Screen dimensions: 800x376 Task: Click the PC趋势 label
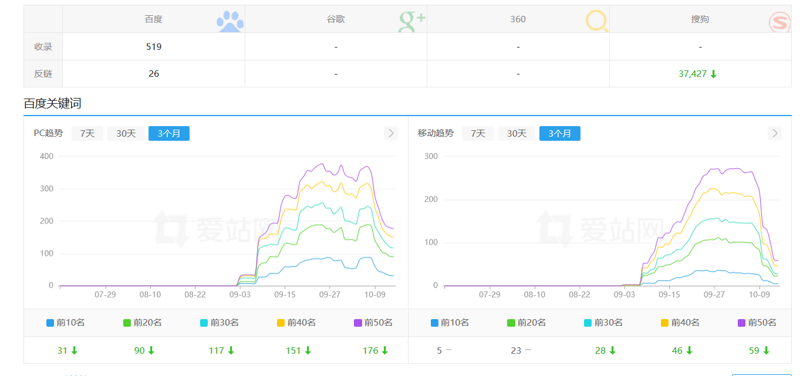point(48,134)
